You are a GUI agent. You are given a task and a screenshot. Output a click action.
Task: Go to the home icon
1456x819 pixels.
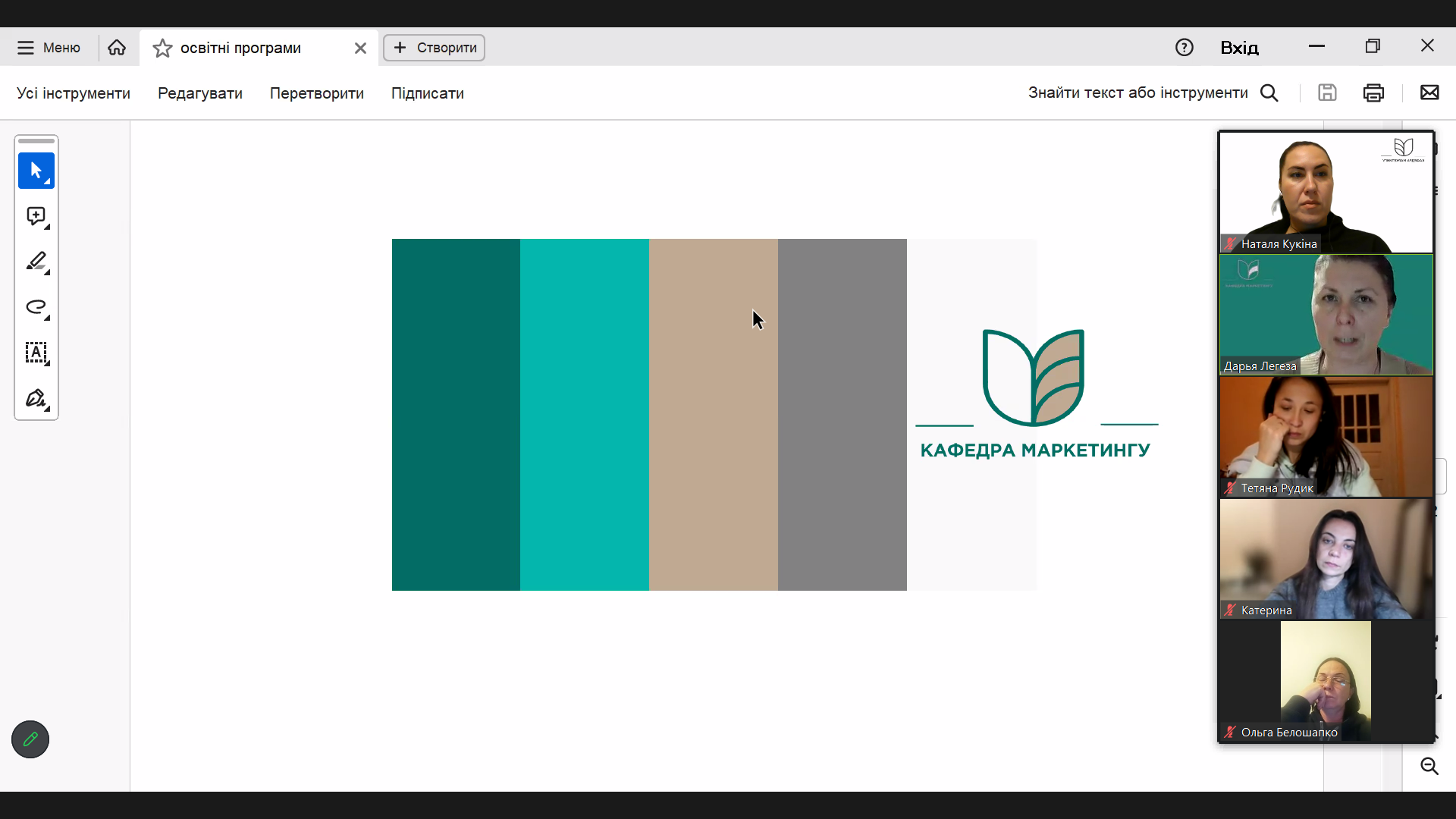pos(117,48)
